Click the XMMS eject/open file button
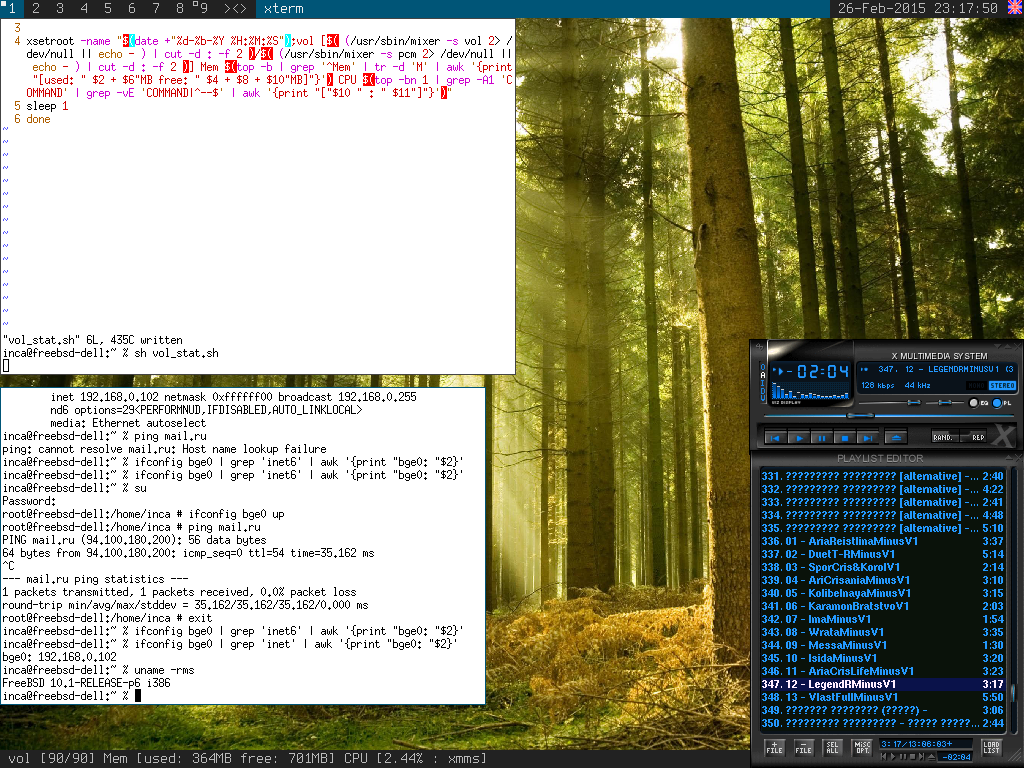Viewport: 1024px width, 768px height. [896, 438]
